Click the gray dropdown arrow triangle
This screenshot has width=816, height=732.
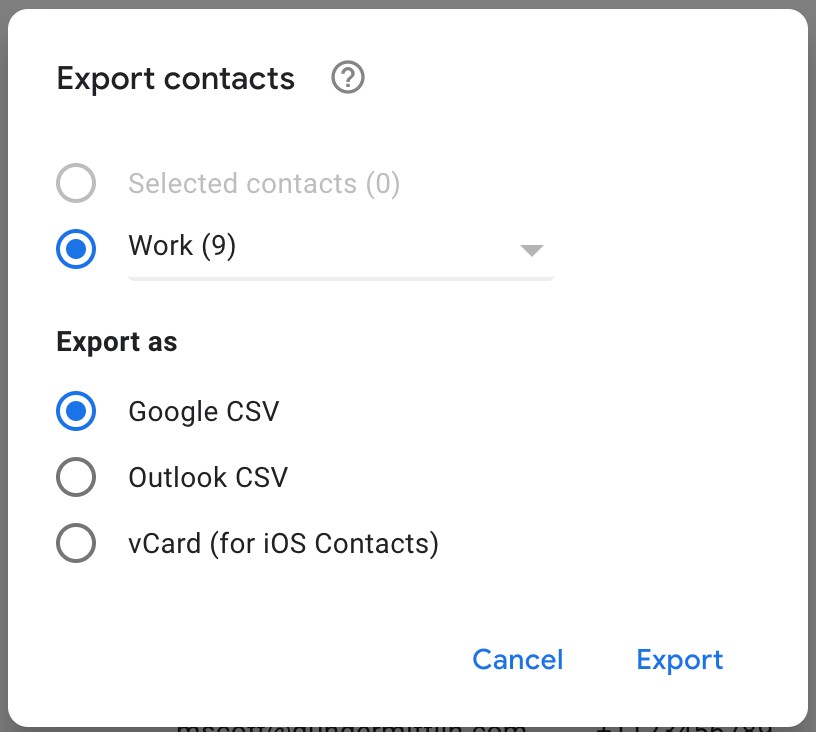tap(532, 251)
